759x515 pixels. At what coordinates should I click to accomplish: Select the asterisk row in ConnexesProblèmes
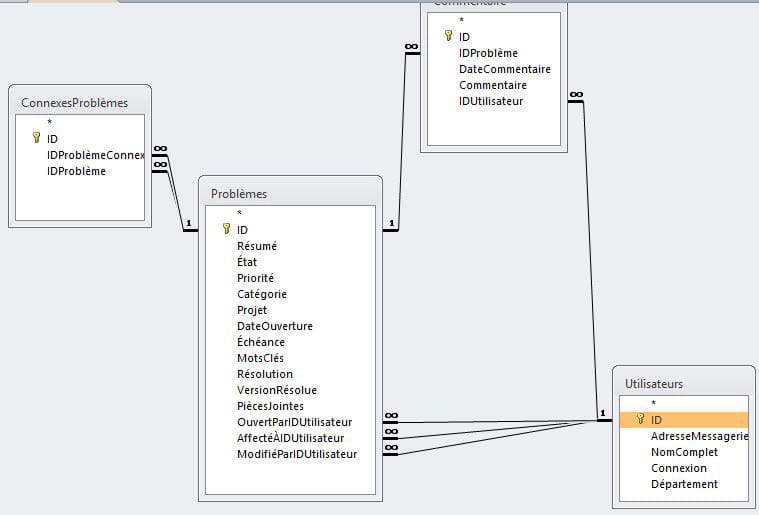tap(80, 122)
